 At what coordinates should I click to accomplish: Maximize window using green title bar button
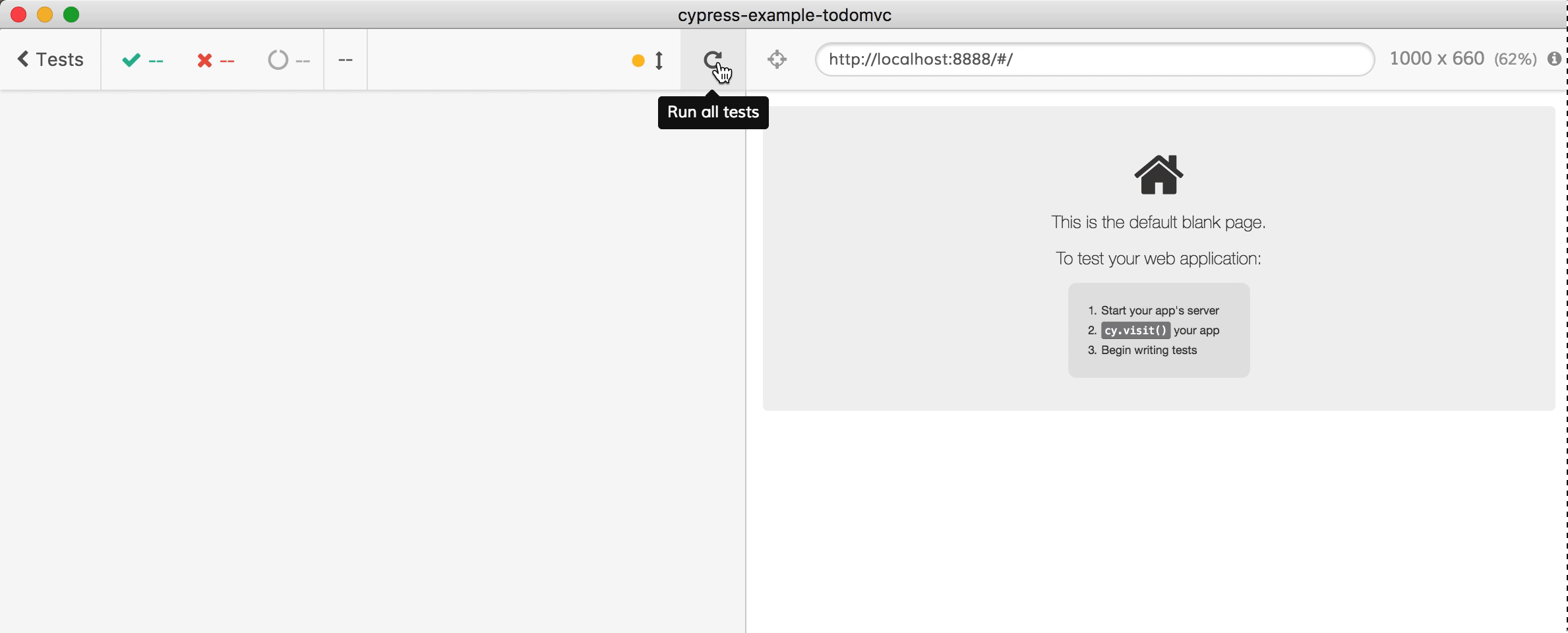coord(71,15)
